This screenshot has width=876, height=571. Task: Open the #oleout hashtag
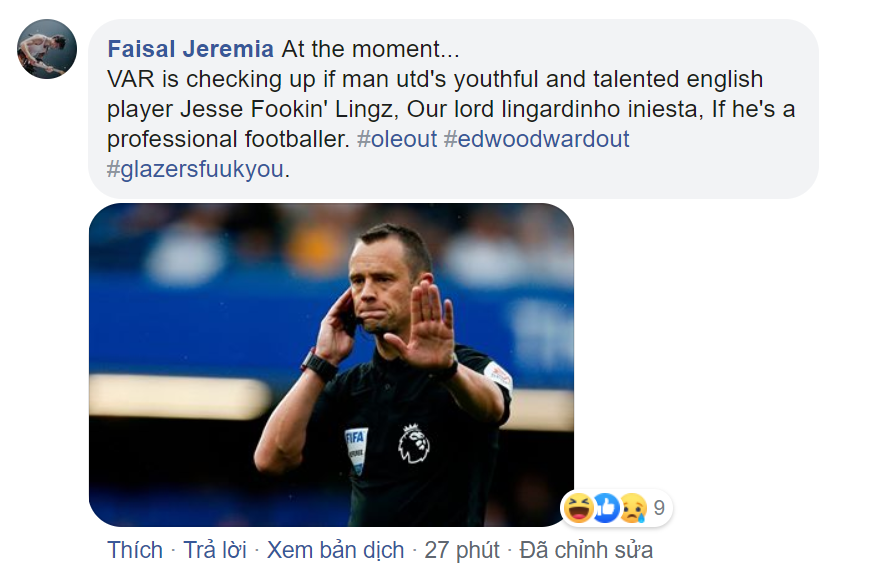pos(397,139)
